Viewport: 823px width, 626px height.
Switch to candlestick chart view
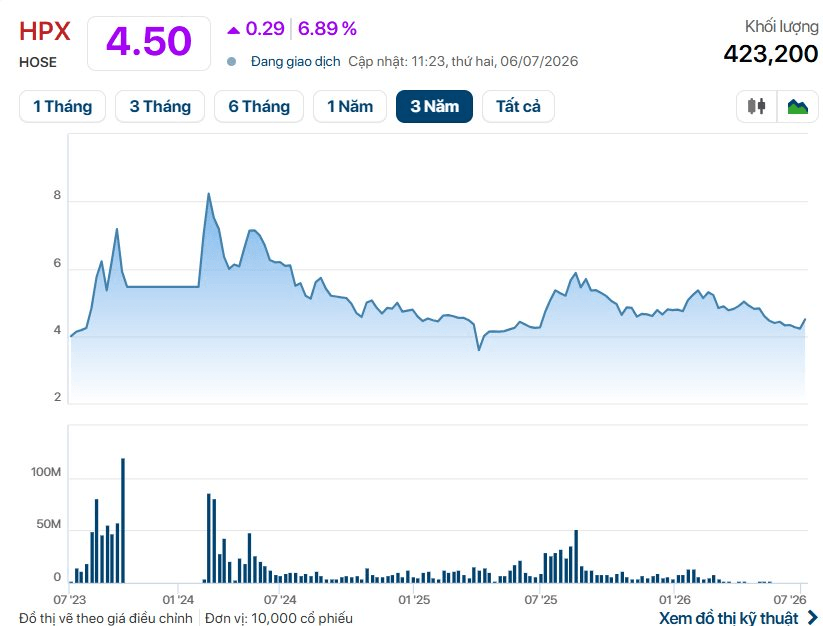coord(756,107)
